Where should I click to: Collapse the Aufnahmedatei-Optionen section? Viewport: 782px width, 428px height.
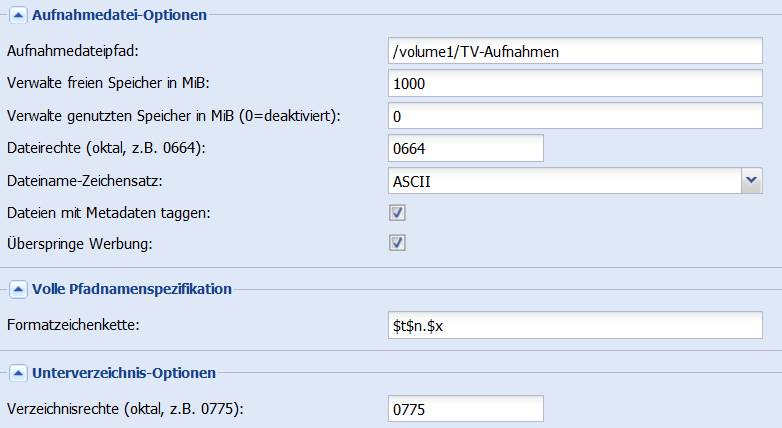(18, 15)
